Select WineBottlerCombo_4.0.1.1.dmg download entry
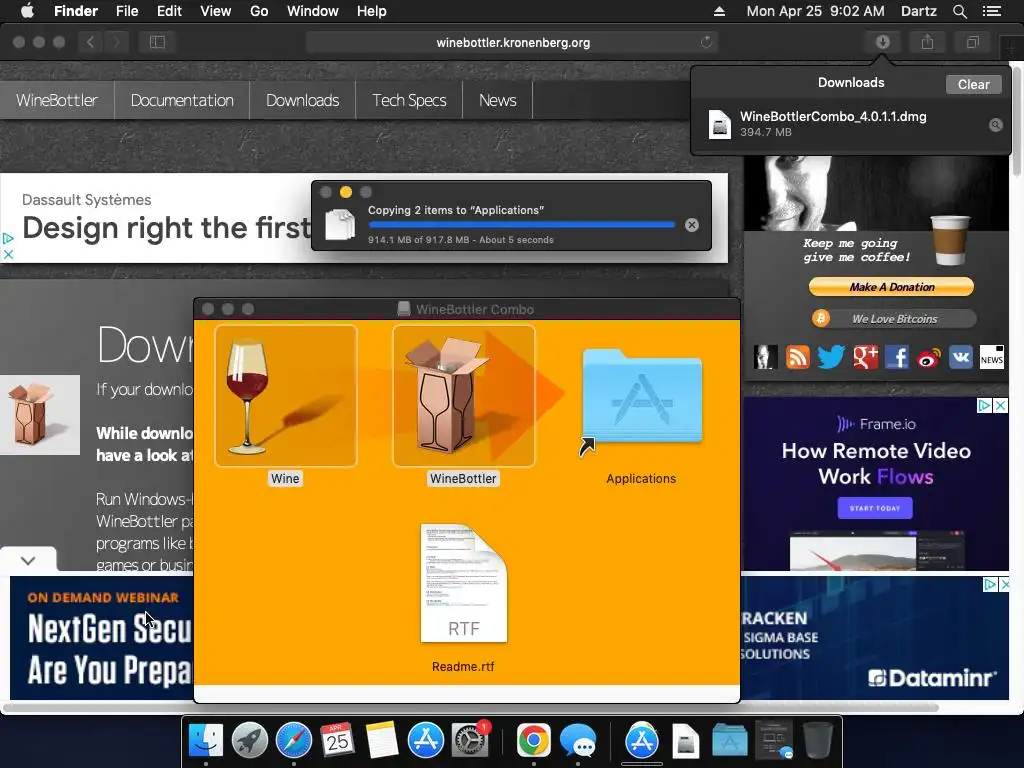 [850, 123]
